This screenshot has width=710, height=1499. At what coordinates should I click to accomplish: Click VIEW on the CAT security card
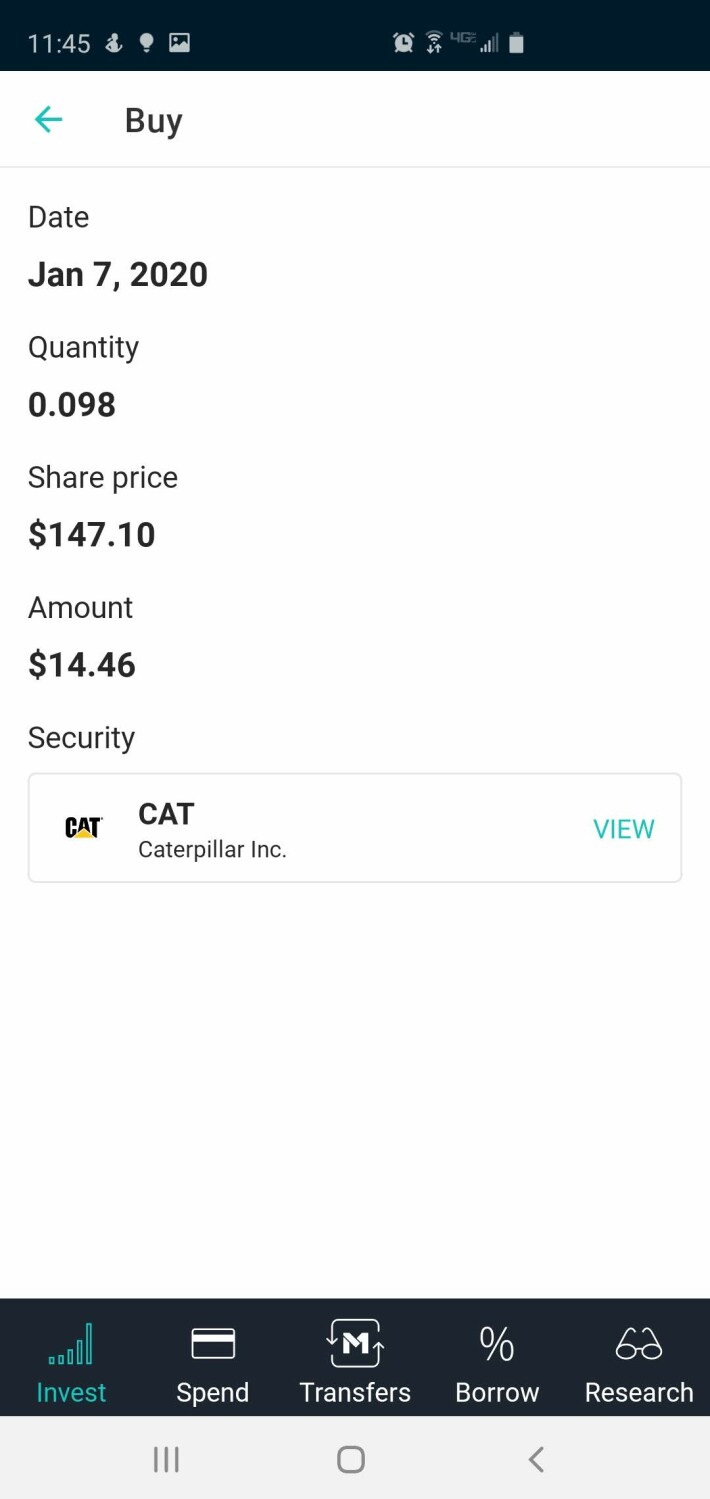point(624,829)
